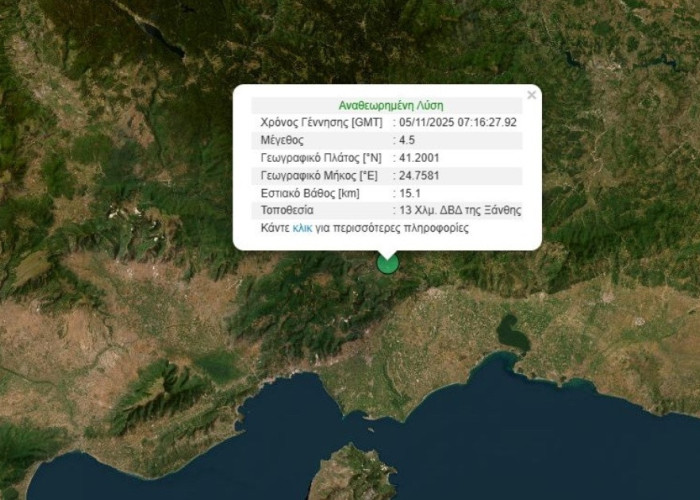Select the focal depth value 15.1
The width and height of the screenshot is (700, 500).
coord(409,193)
